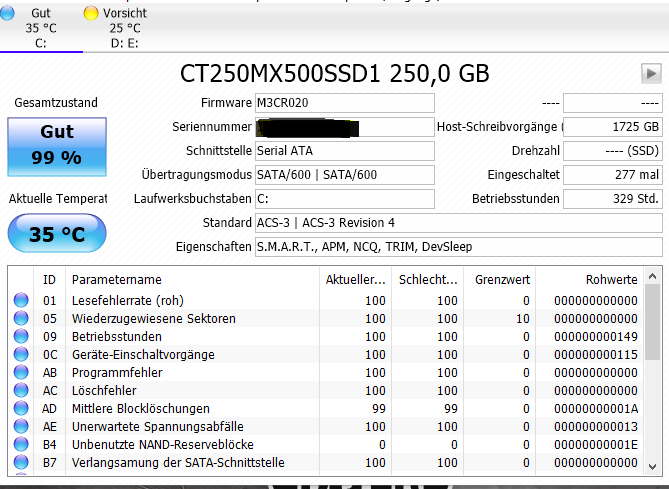Click status icon of attribute 09 Betriebsstunden
The height and width of the screenshot is (489, 669).
click(x=21, y=336)
